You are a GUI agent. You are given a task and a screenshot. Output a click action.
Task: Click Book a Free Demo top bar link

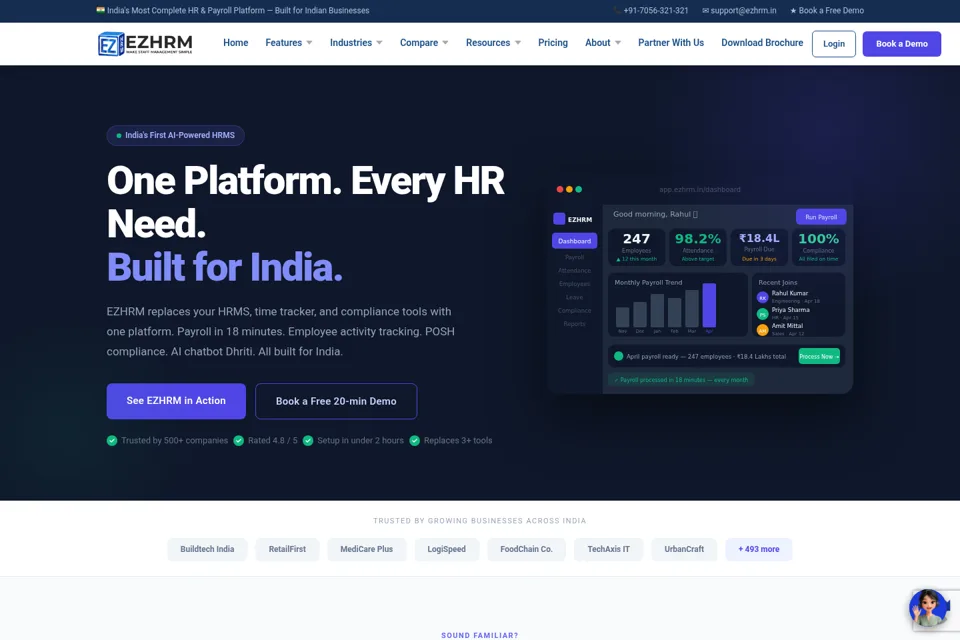pos(831,10)
